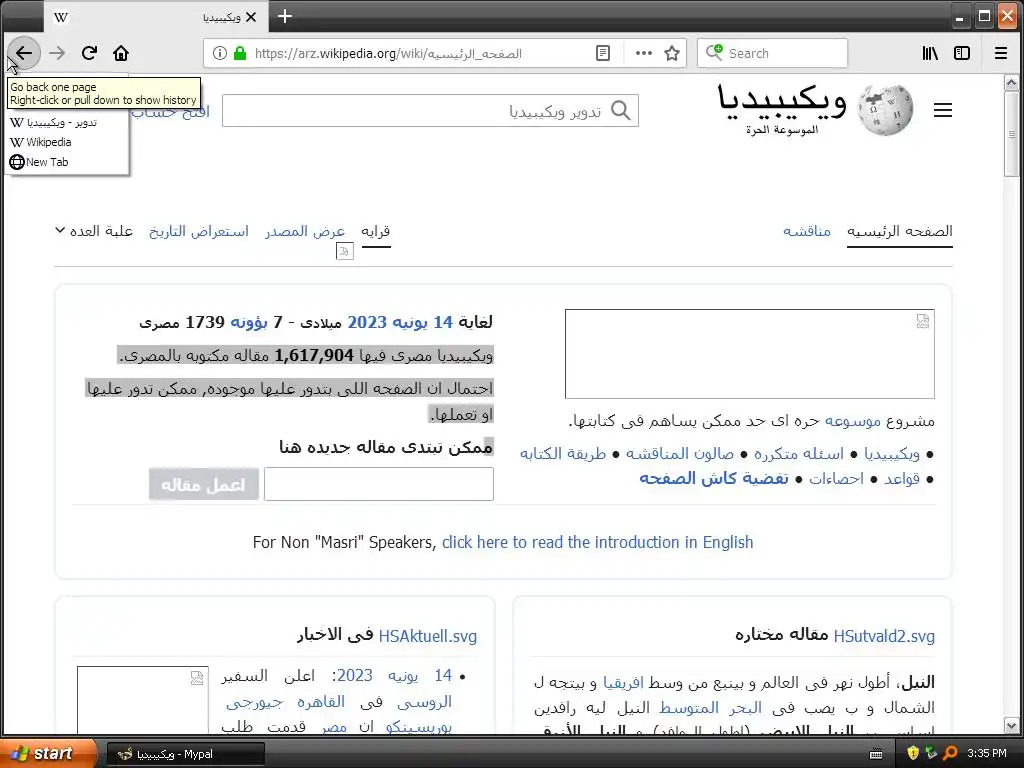Open صالون المناقشه discussion salon link
The height and width of the screenshot is (768, 1024).
679,453
